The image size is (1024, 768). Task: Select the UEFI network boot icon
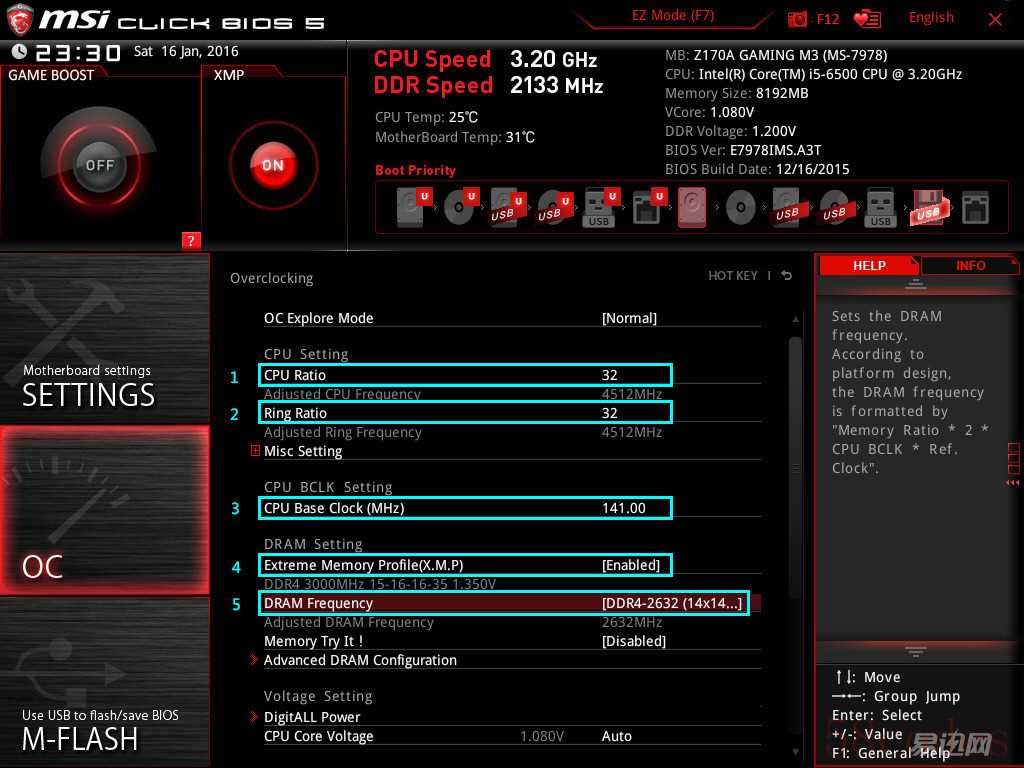click(648, 207)
